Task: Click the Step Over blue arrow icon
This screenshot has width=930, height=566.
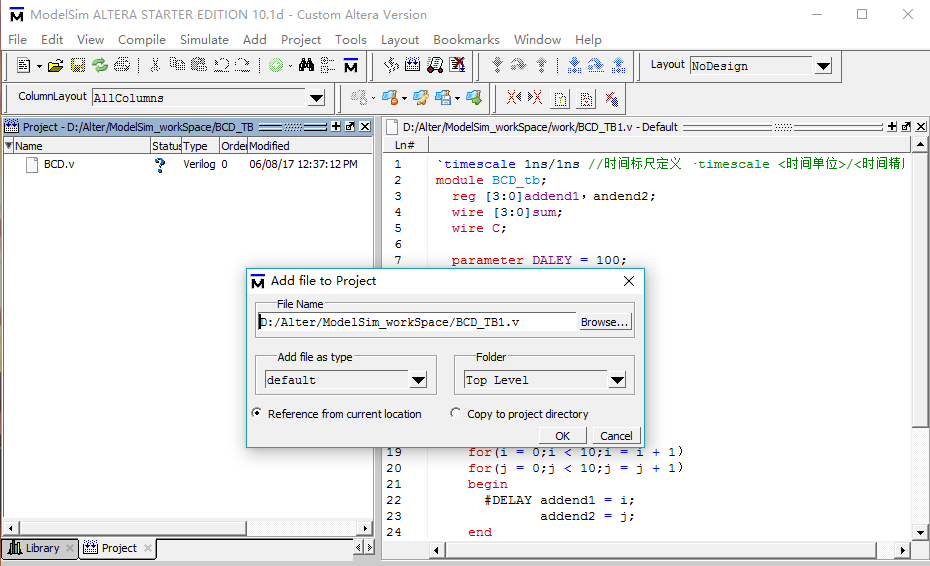Action: pyautogui.click(x=518, y=65)
